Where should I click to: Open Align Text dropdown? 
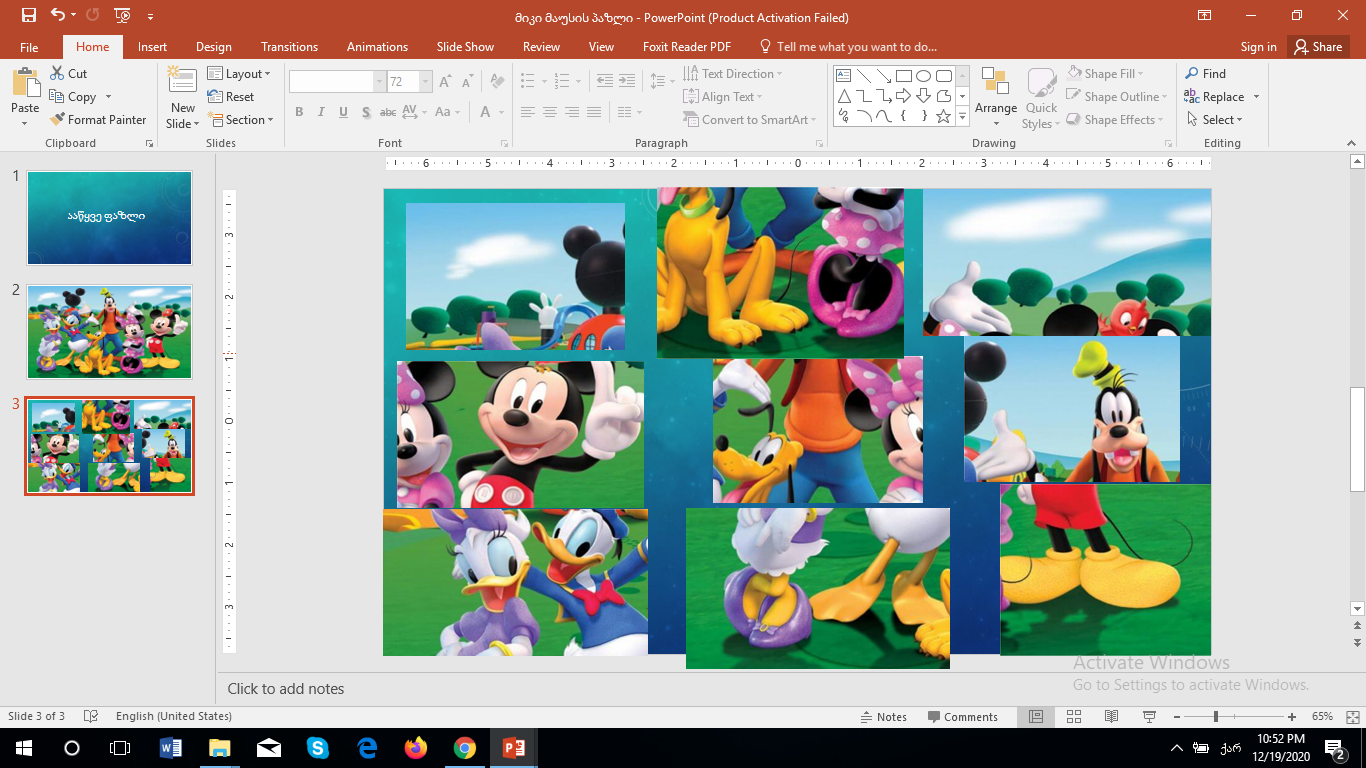pyautogui.click(x=723, y=97)
